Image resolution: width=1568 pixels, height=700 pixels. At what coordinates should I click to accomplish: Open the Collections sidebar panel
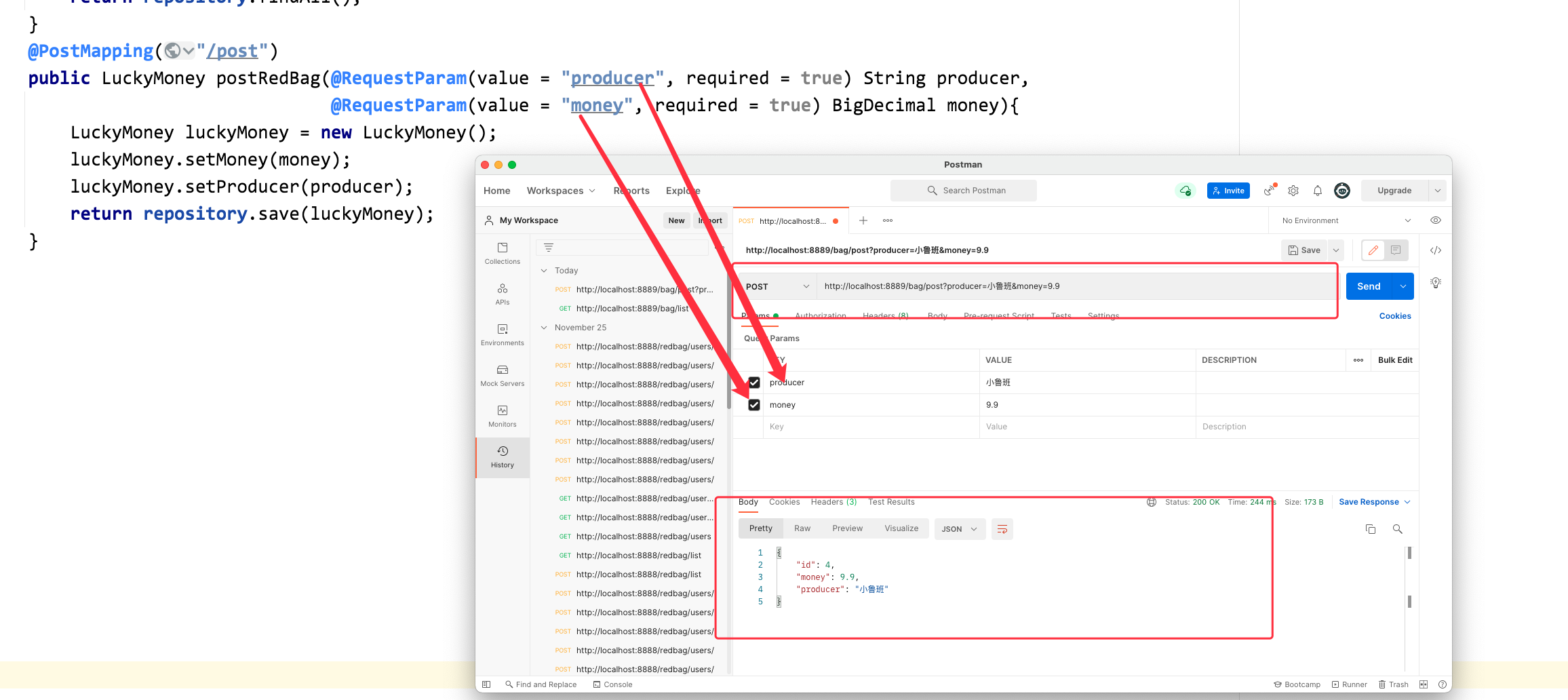point(503,254)
